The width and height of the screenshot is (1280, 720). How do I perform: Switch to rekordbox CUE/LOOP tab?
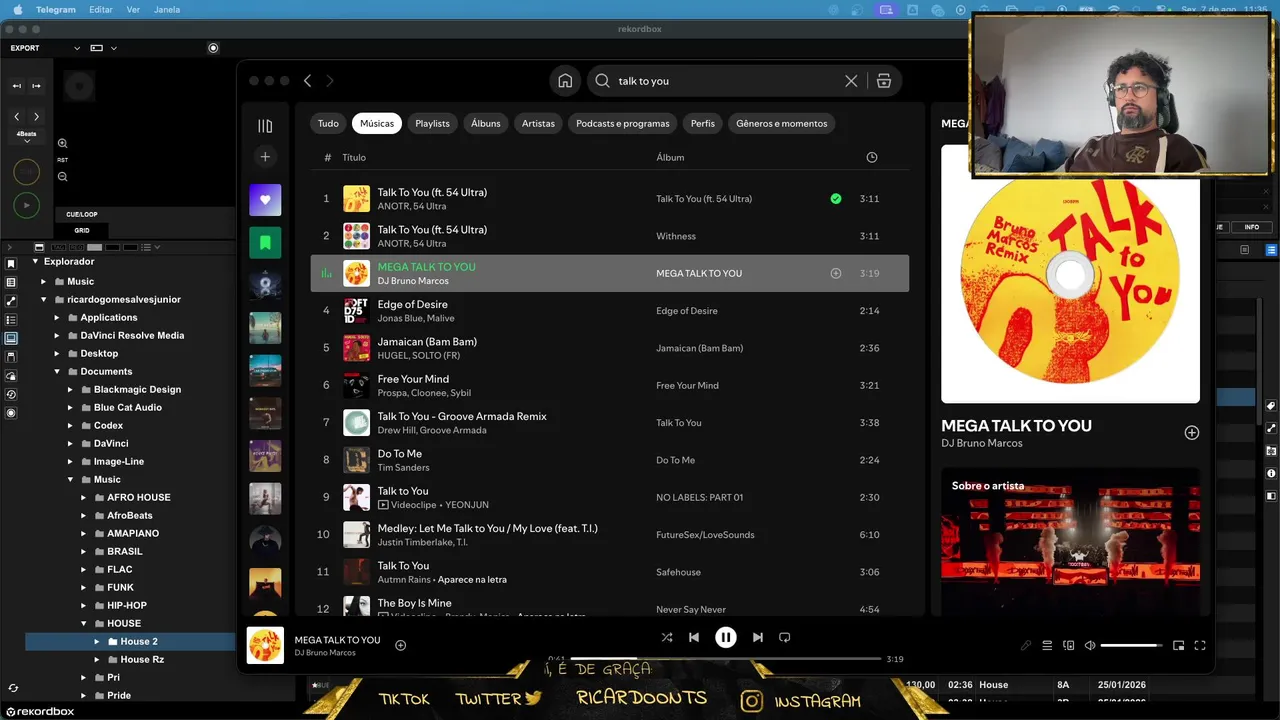82,214
